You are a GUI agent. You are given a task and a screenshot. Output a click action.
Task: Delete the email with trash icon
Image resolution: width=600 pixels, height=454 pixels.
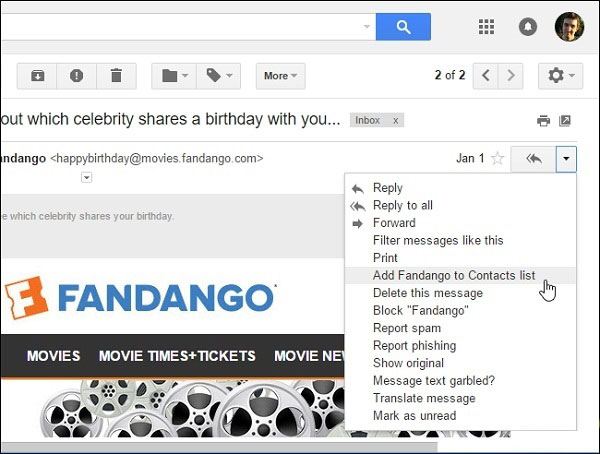click(x=116, y=75)
